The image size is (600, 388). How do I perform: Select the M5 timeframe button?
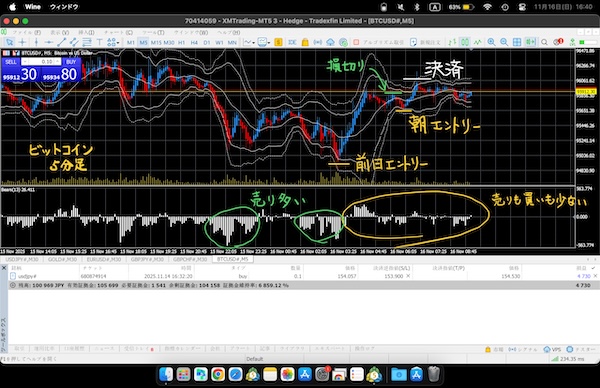pos(143,42)
